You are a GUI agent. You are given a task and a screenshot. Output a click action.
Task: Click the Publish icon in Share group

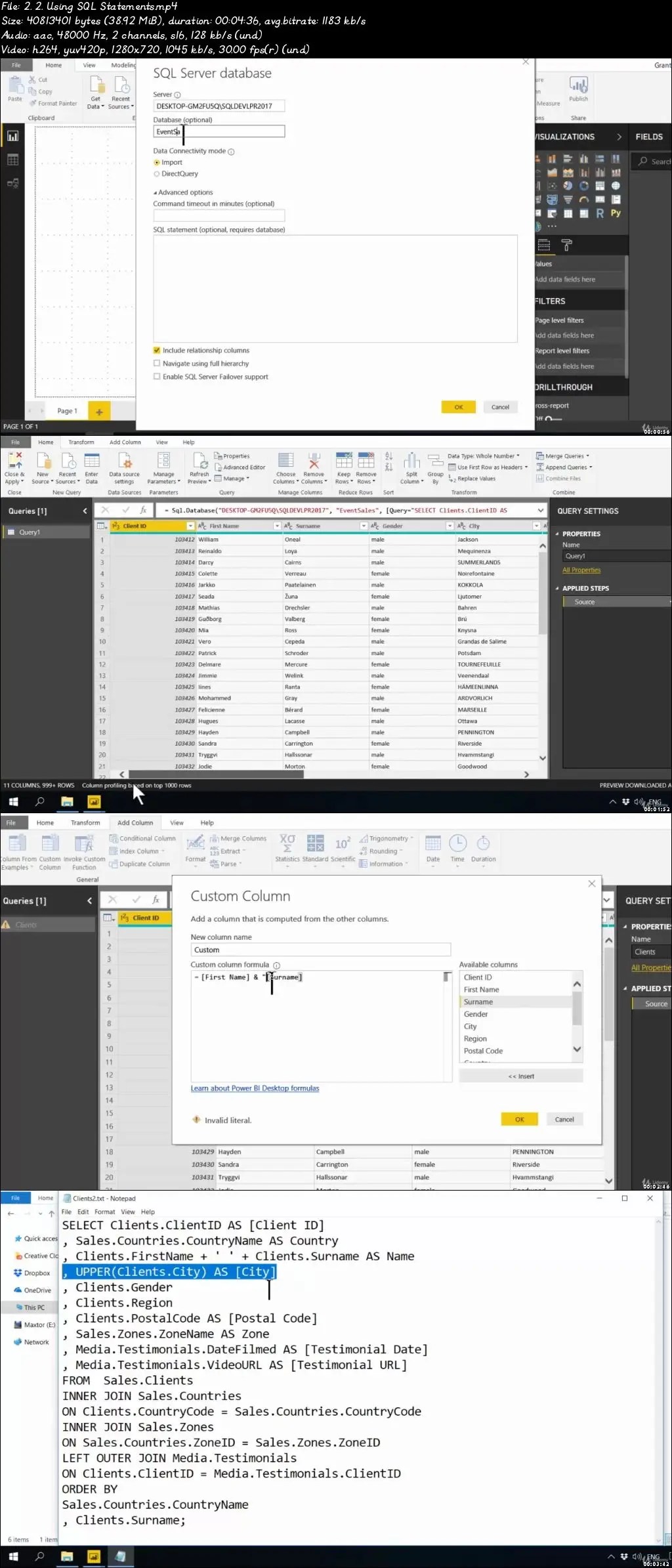[578, 85]
